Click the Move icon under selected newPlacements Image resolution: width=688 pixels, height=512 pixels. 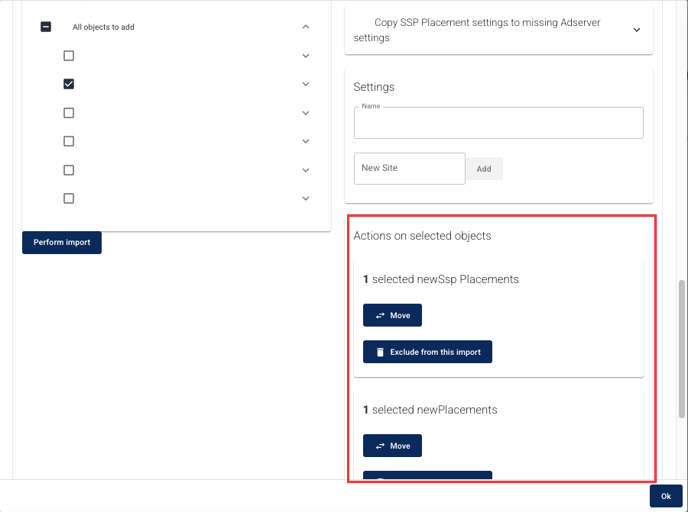(x=380, y=446)
